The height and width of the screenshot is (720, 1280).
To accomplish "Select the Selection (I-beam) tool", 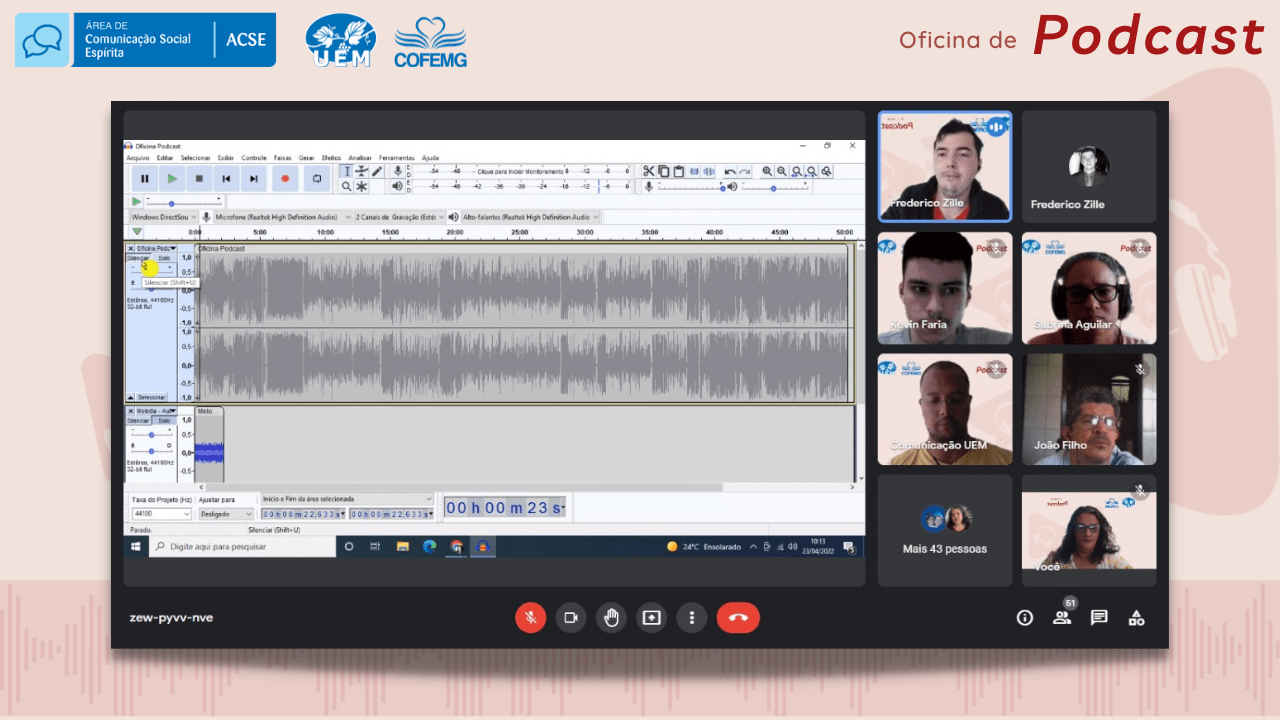I will (347, 171).
